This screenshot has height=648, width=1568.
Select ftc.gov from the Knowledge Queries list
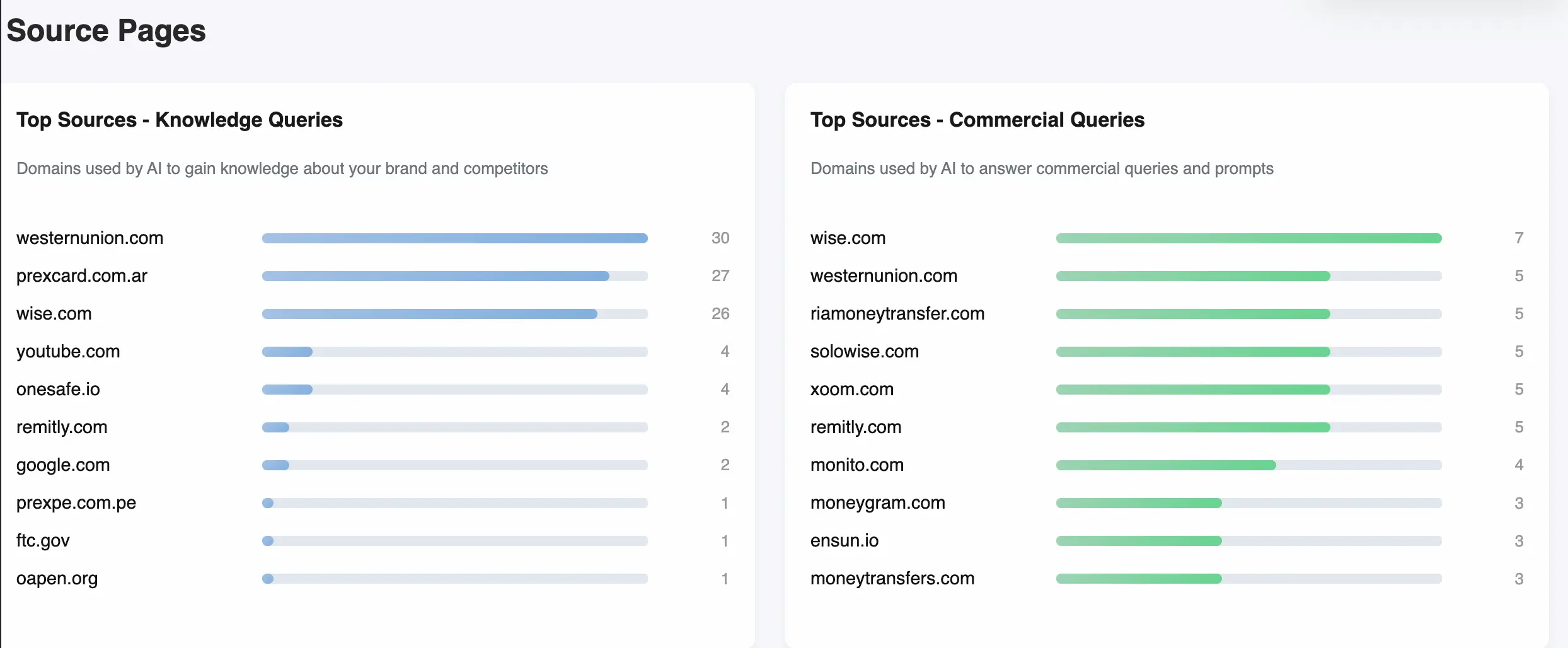42,540
